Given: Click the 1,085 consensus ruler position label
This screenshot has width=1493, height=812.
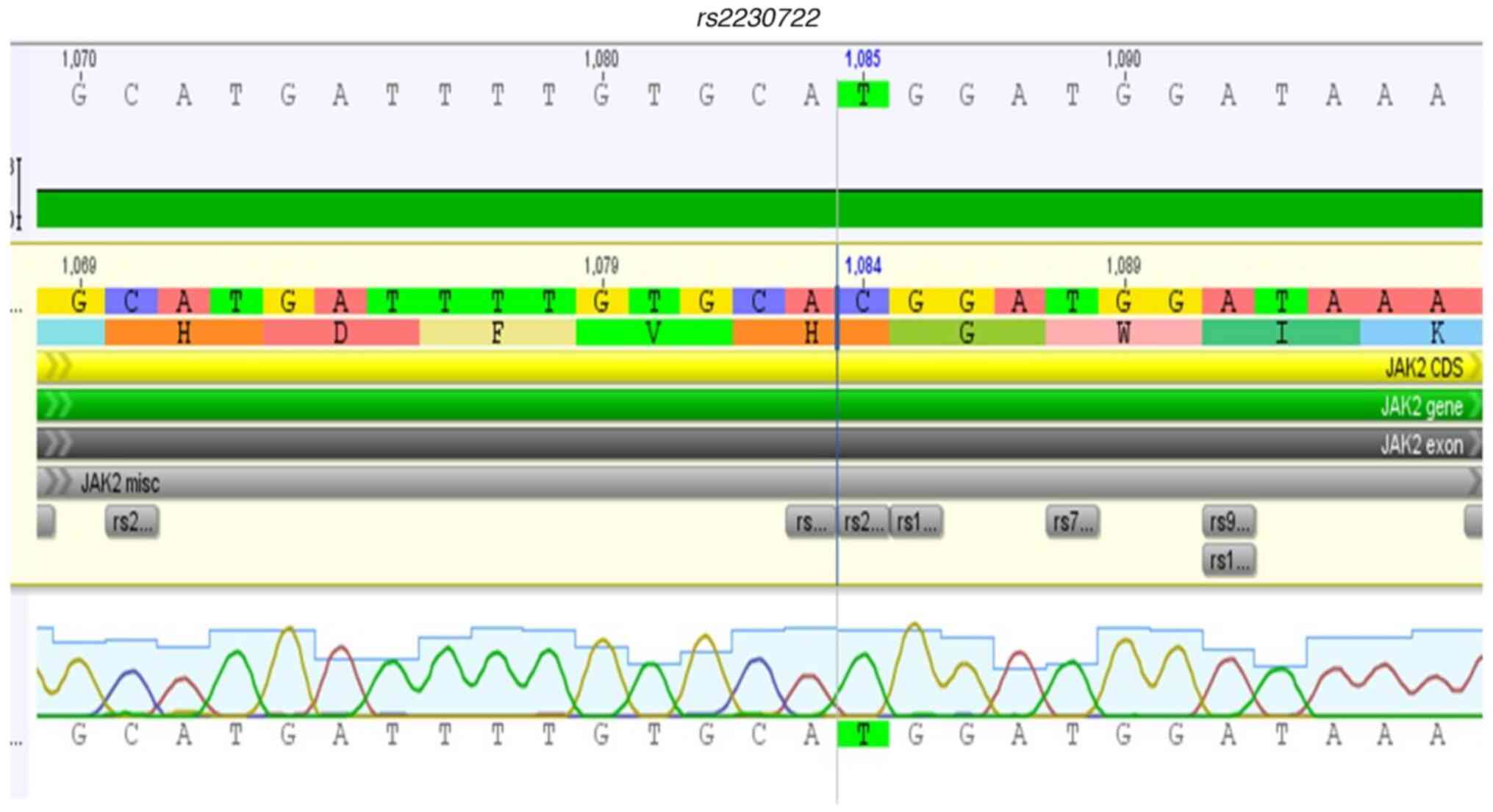Looking at the screenshot, I should pos(862,59).
